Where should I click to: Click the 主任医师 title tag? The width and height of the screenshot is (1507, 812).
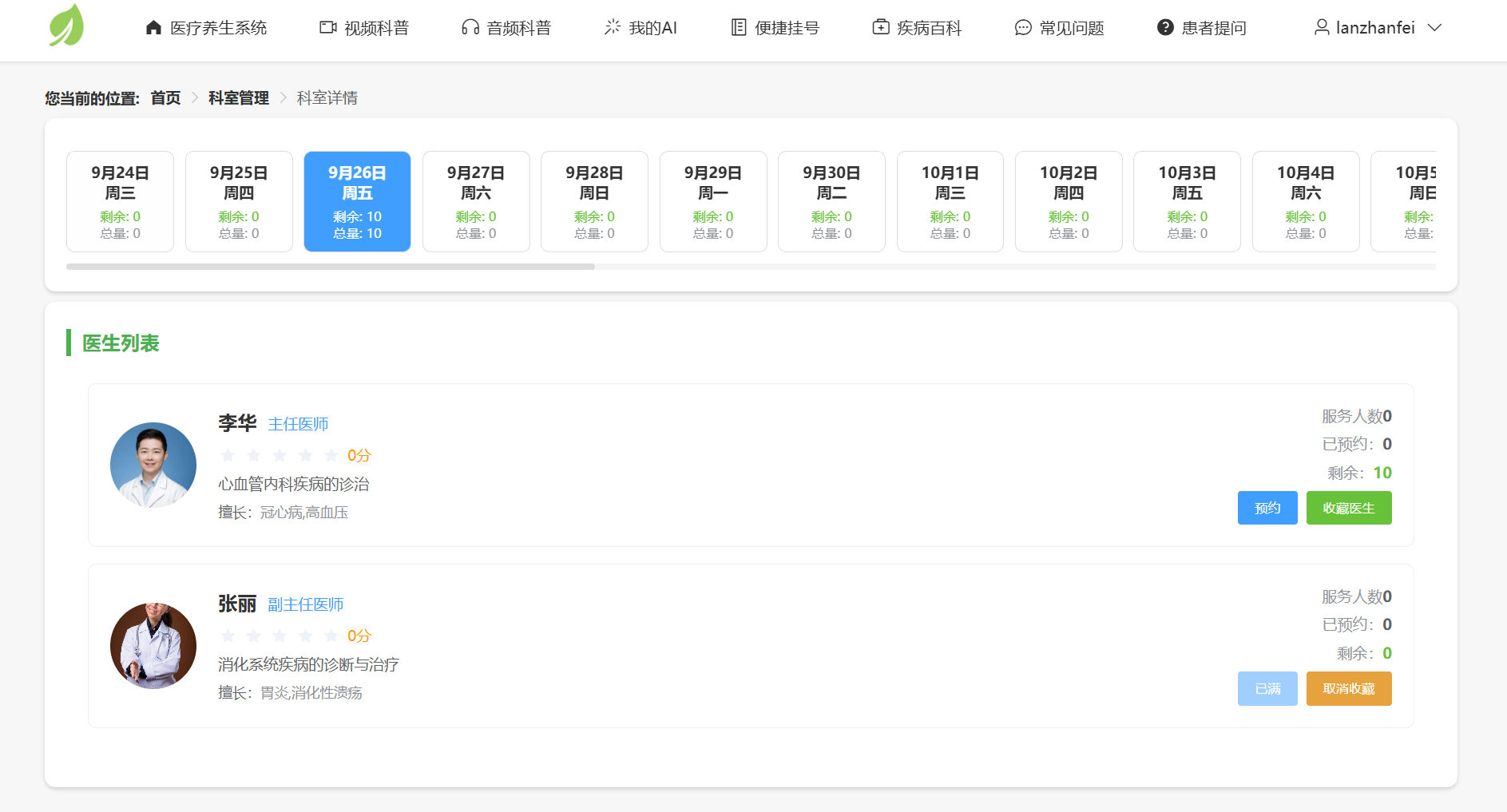[298, 424]
